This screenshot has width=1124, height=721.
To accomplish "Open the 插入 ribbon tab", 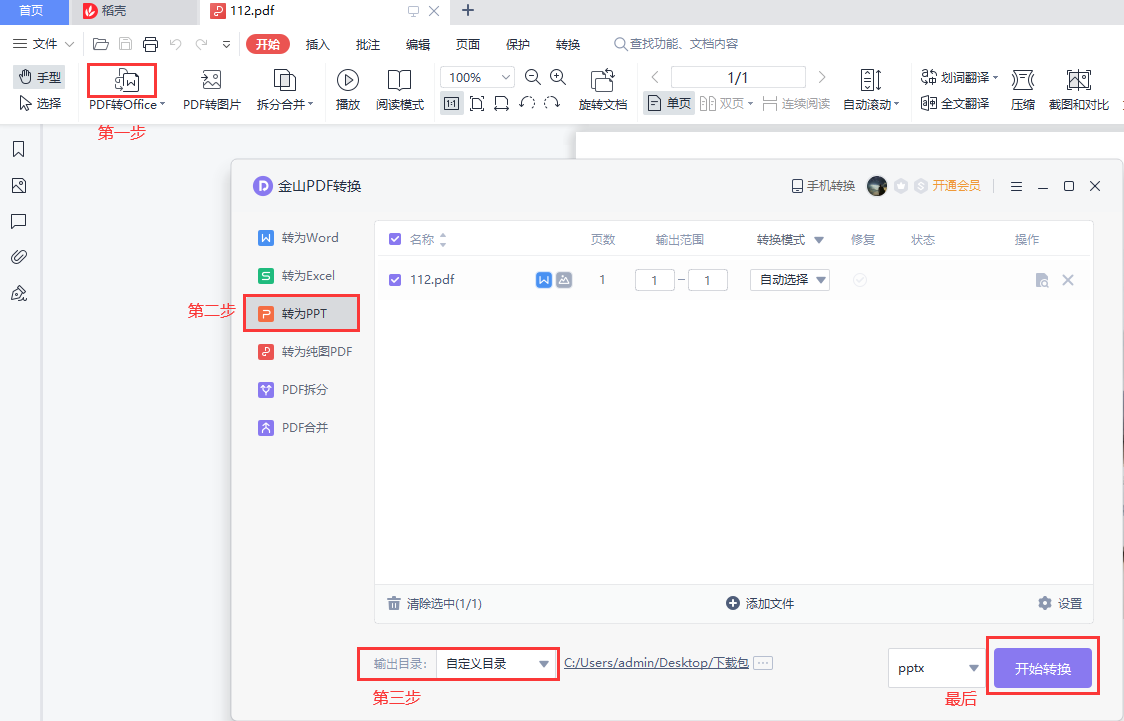I will tap(318, 44).
